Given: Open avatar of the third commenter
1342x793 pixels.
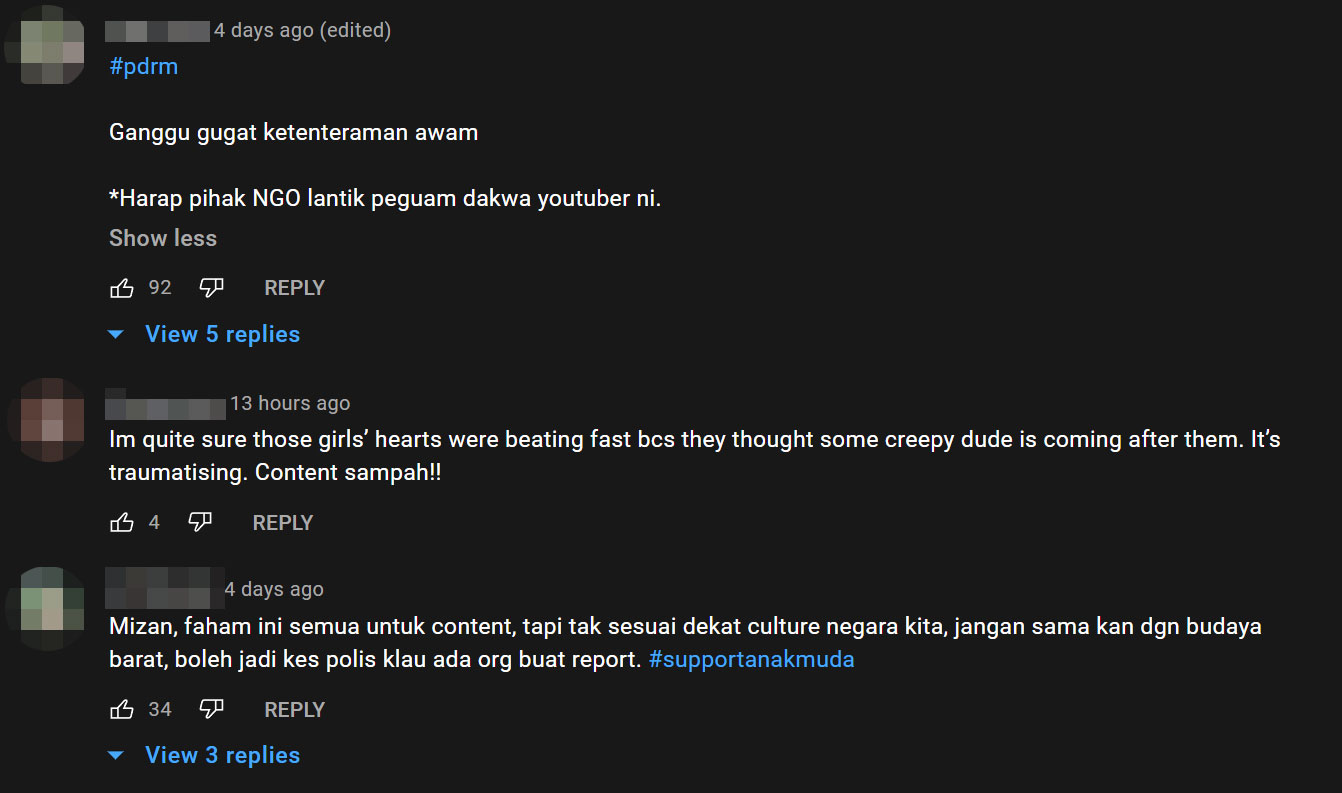Looking at the screenshot, I should (x=45, y=608).
